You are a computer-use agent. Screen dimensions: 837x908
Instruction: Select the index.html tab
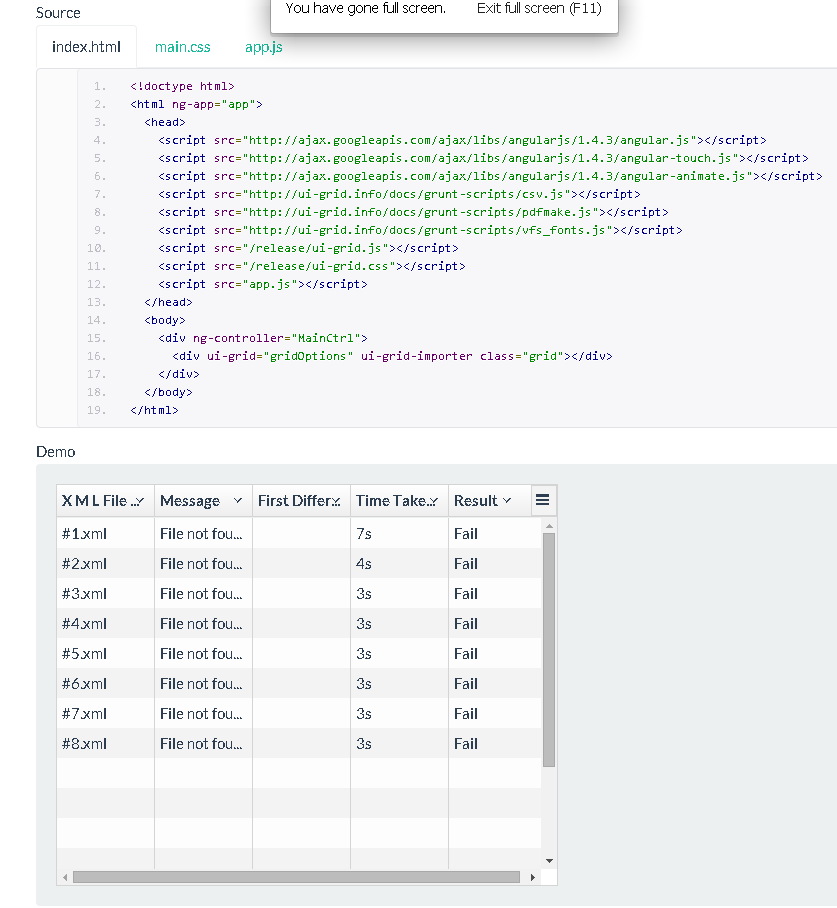click(x=86, y=47)
